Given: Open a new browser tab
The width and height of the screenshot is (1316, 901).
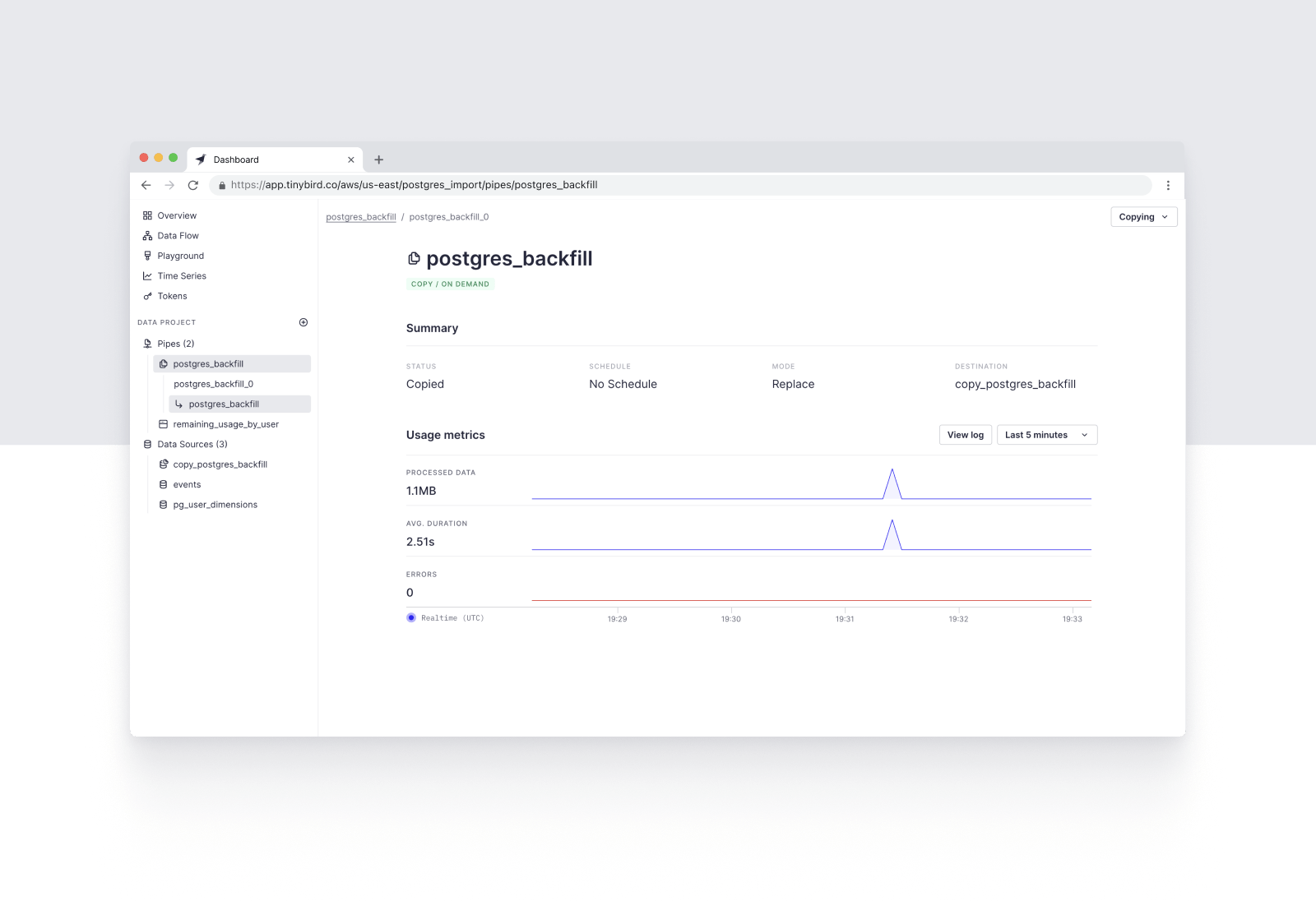Looking at the screenshot, I should (x=379, y=159).
